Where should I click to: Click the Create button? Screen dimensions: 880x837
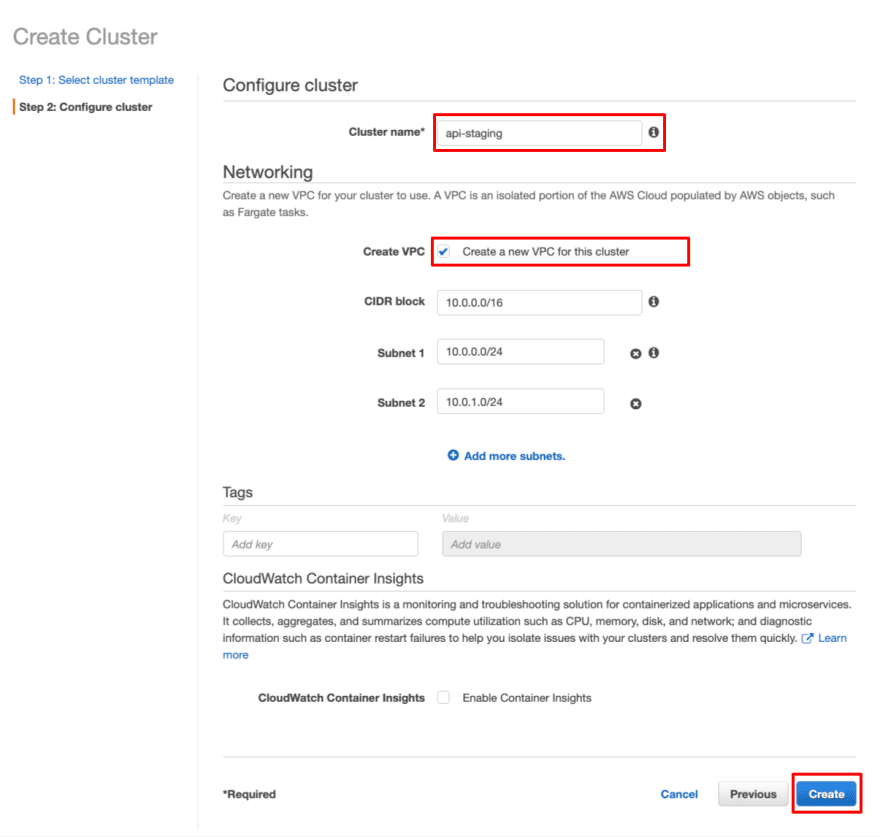[x=826, y=794]
